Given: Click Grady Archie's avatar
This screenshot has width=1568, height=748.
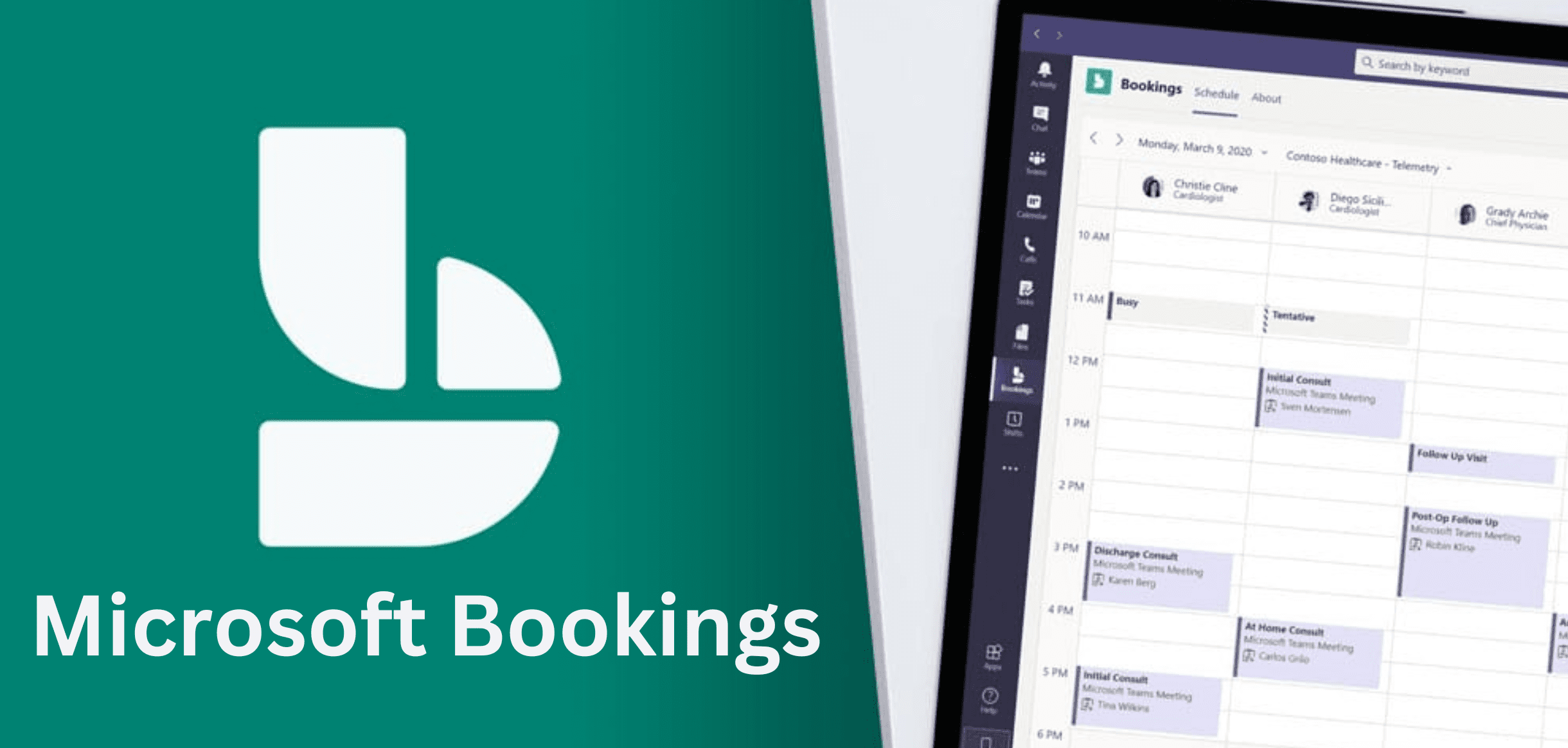Looking at the screenshot, I should click(x=1466, y=214).
